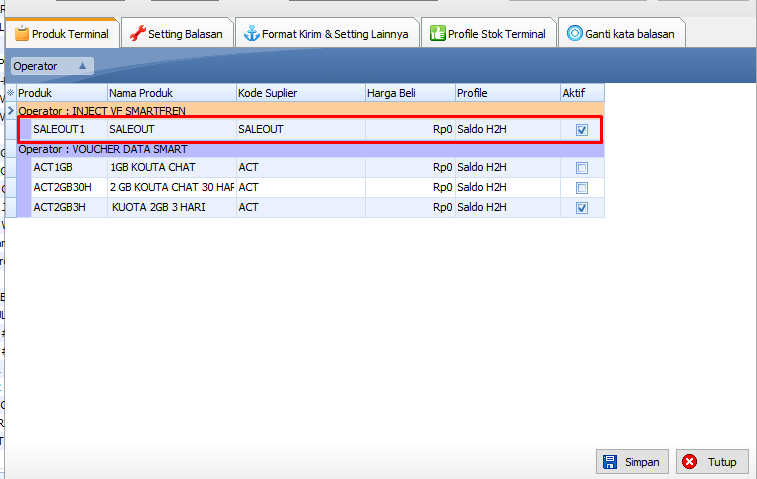Toggle Operator group sort arrow

pyautogui.click(x=83, y=66)
